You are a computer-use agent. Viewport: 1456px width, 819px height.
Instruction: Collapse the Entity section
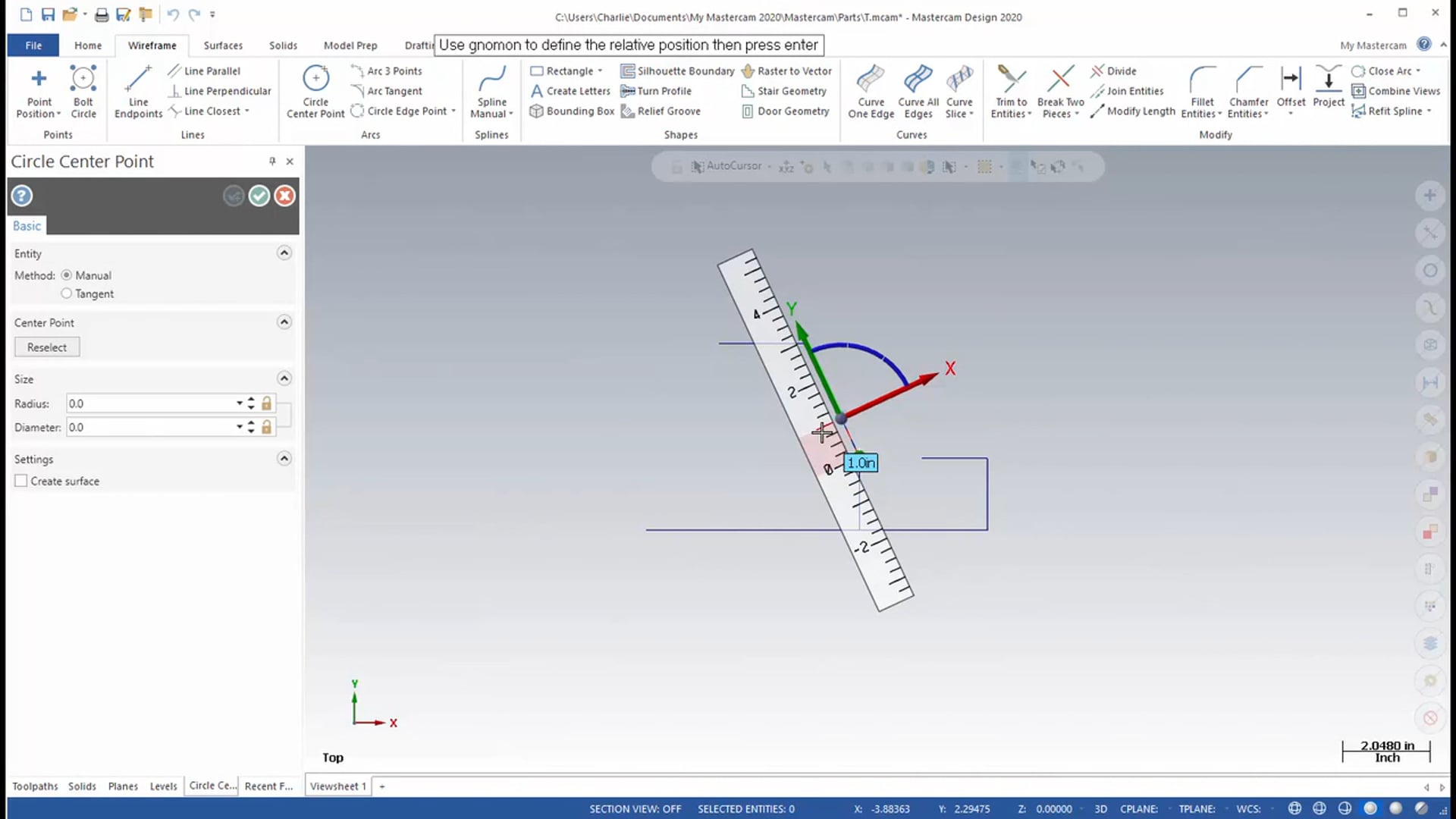click(284, 253)
